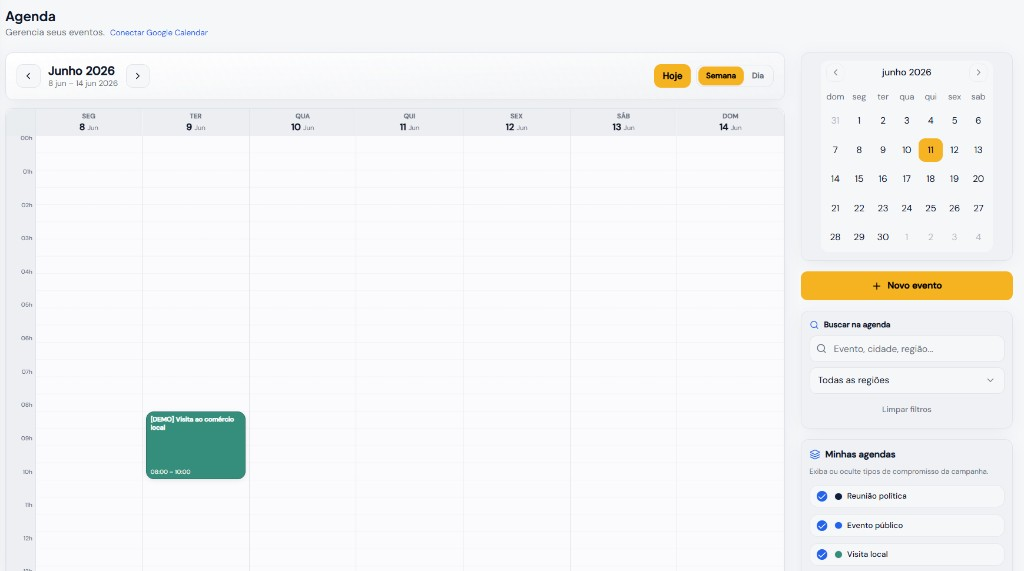1024x571 pixels.
Task: Jump to today with Hoje button
Action: pos(672,76)
